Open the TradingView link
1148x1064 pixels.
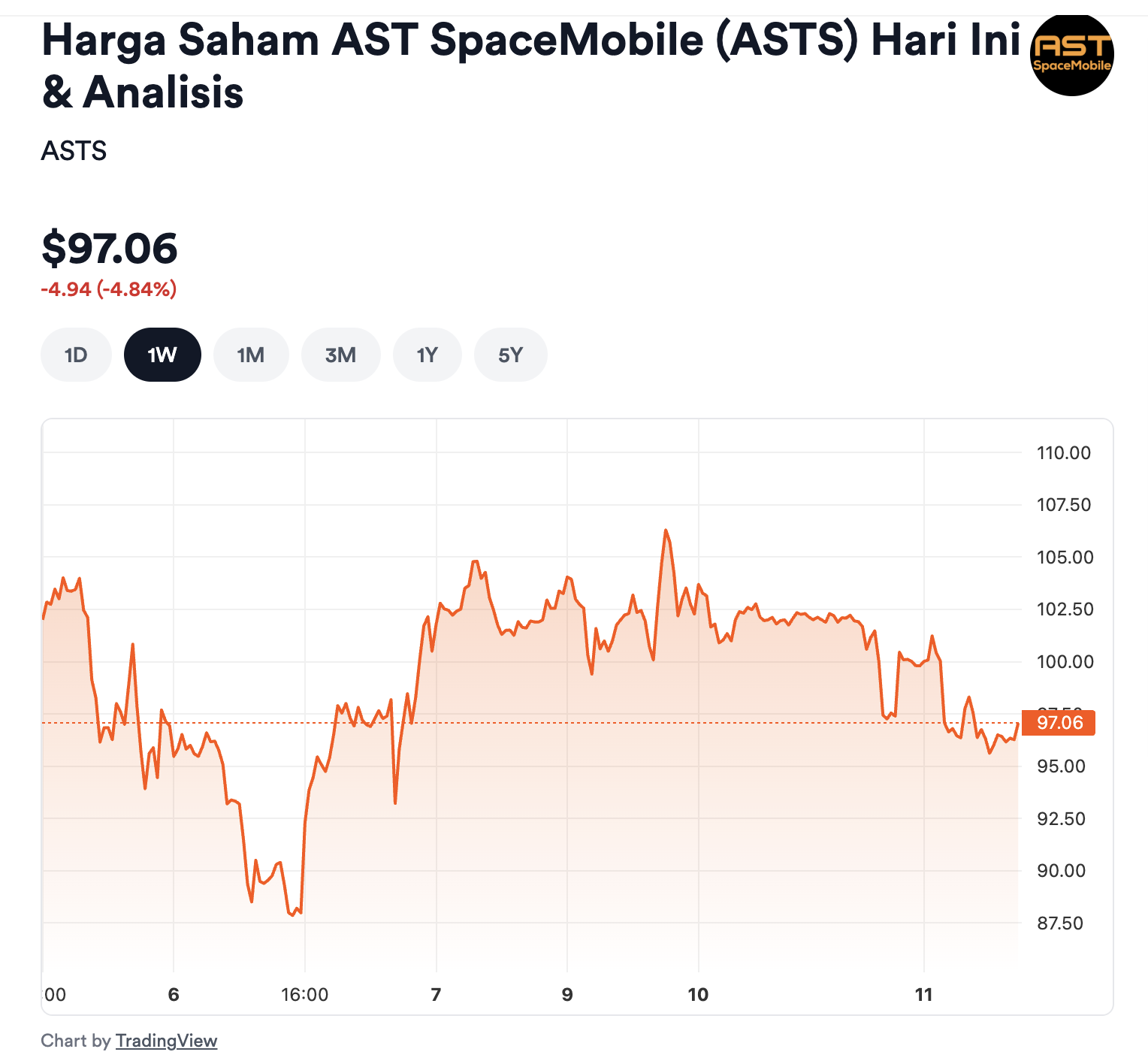[x=166, y=1041]
